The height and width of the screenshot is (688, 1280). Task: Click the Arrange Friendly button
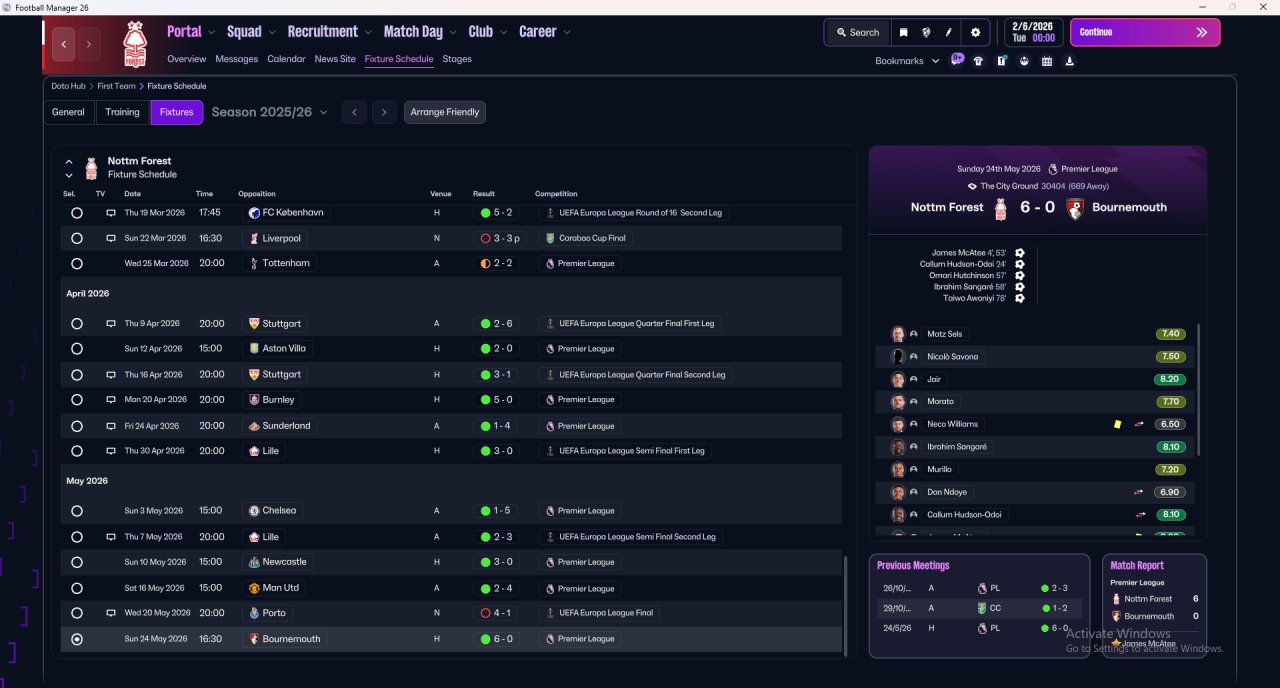click(x=445, y=112)
